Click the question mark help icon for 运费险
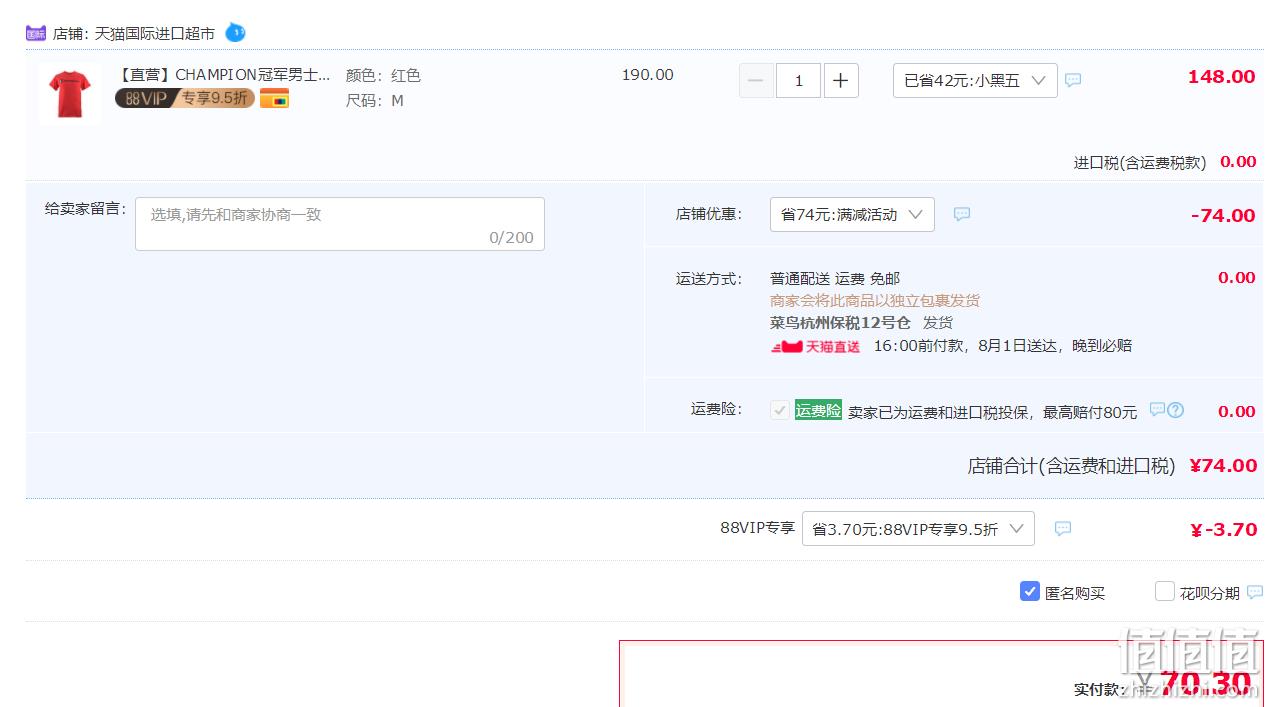Image resolution: width=1268 pixels, height=707 pixels. click(x=1176, y=410)
